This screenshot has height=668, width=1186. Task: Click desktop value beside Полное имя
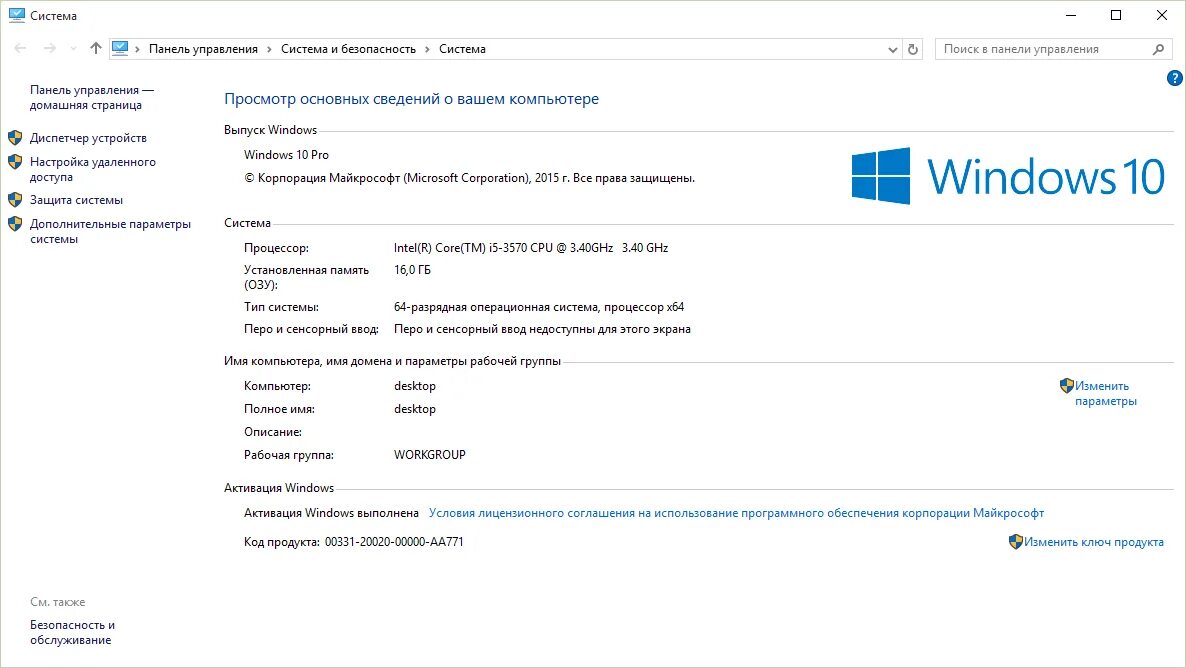414,409
